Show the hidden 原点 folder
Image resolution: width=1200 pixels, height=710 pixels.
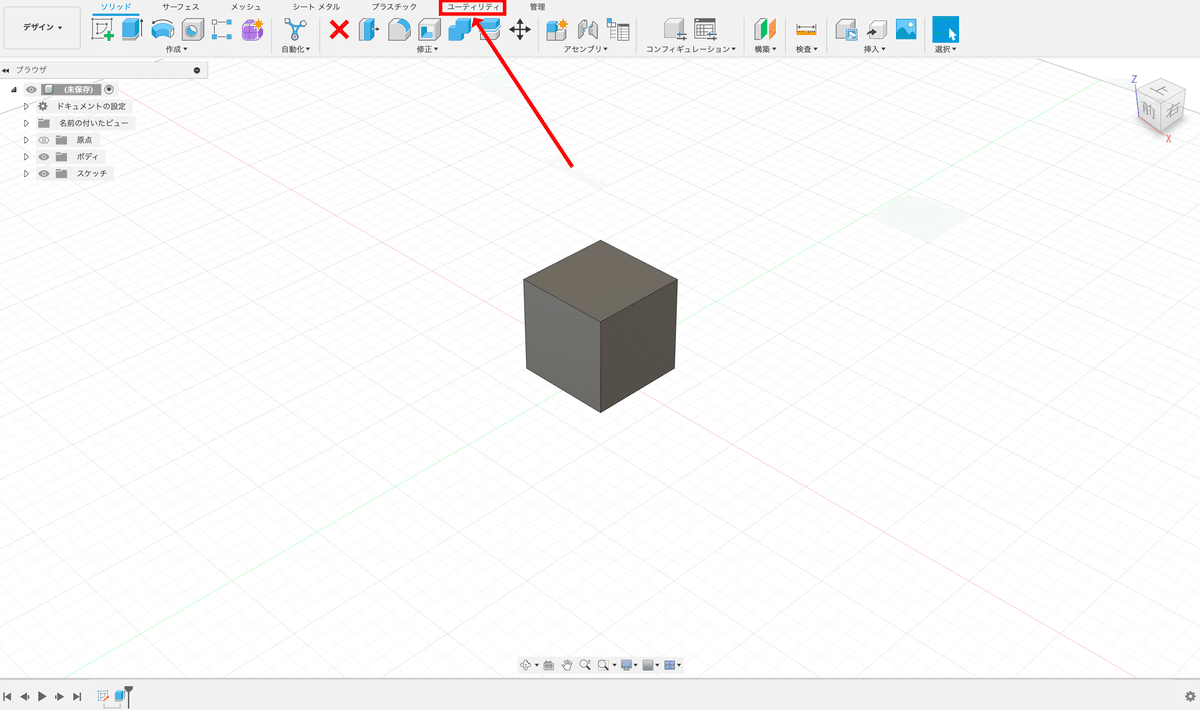coord(44,140)
